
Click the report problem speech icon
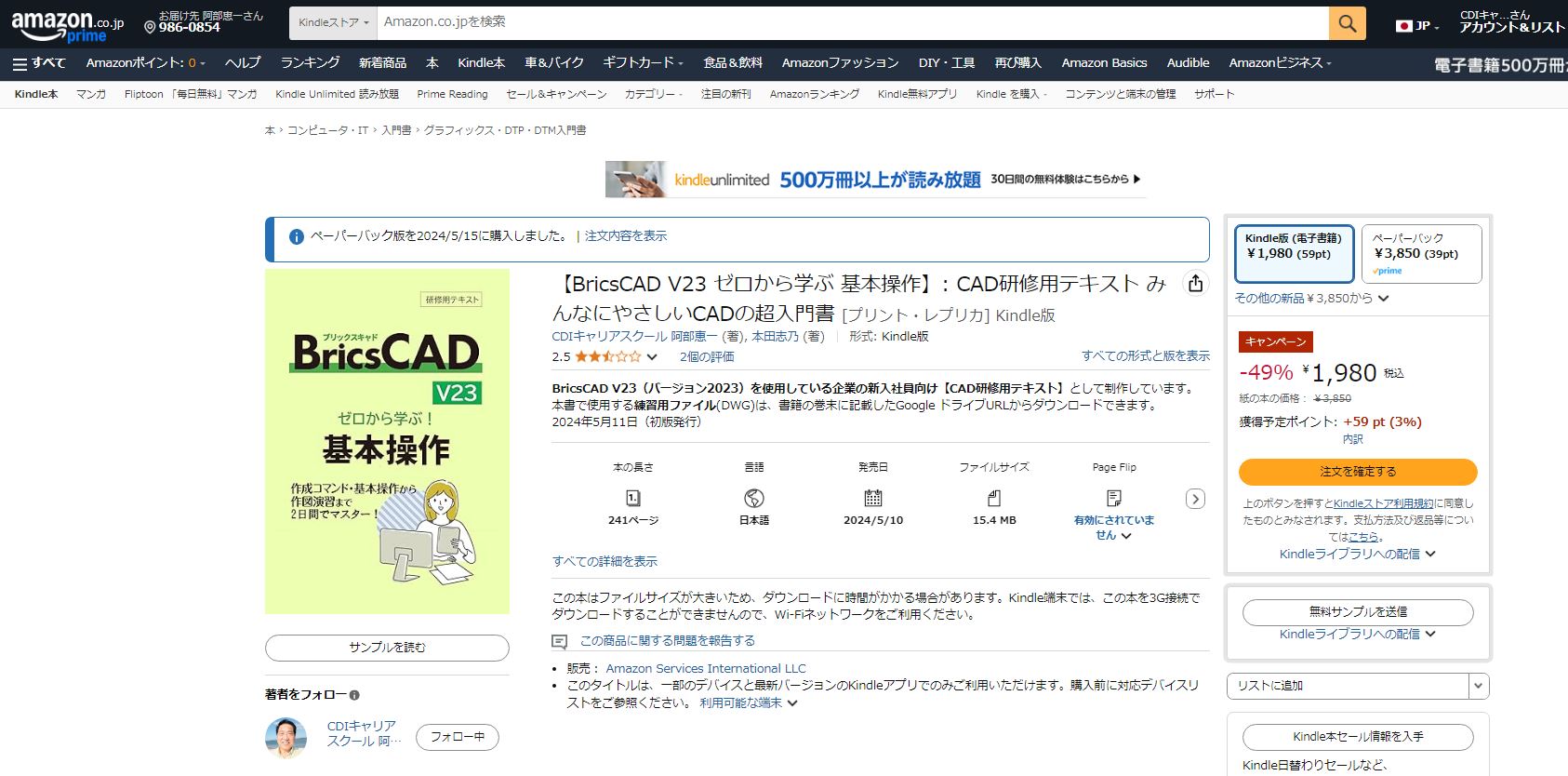click(x=559, y=641)
